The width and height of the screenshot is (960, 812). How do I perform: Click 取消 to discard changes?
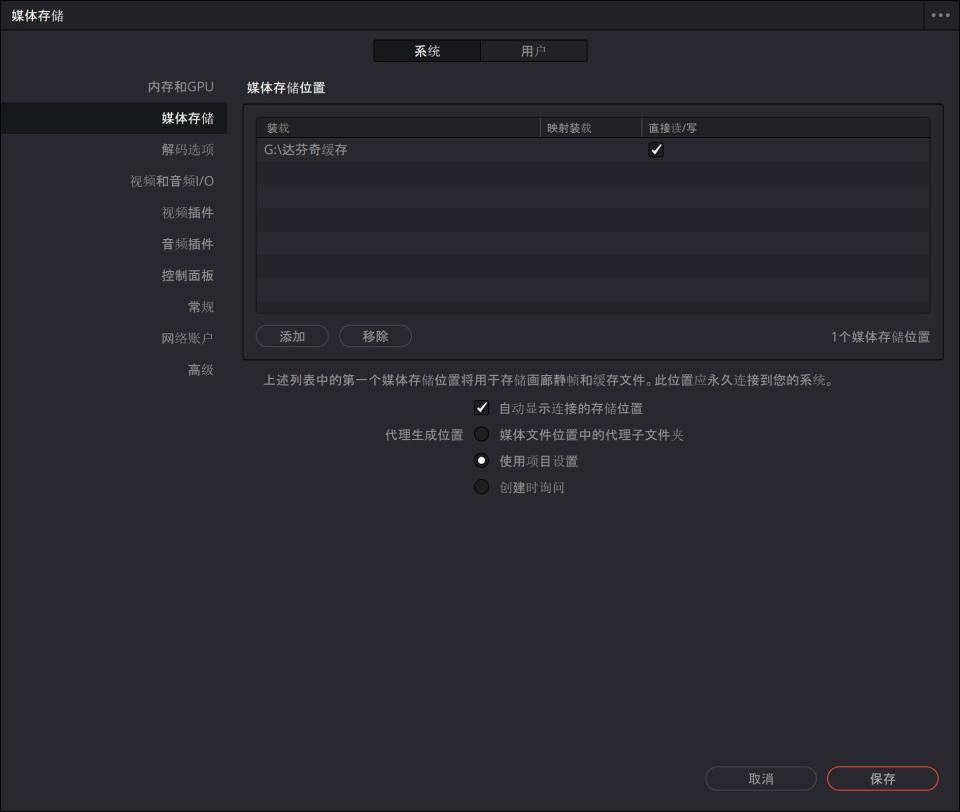(760, 778)
